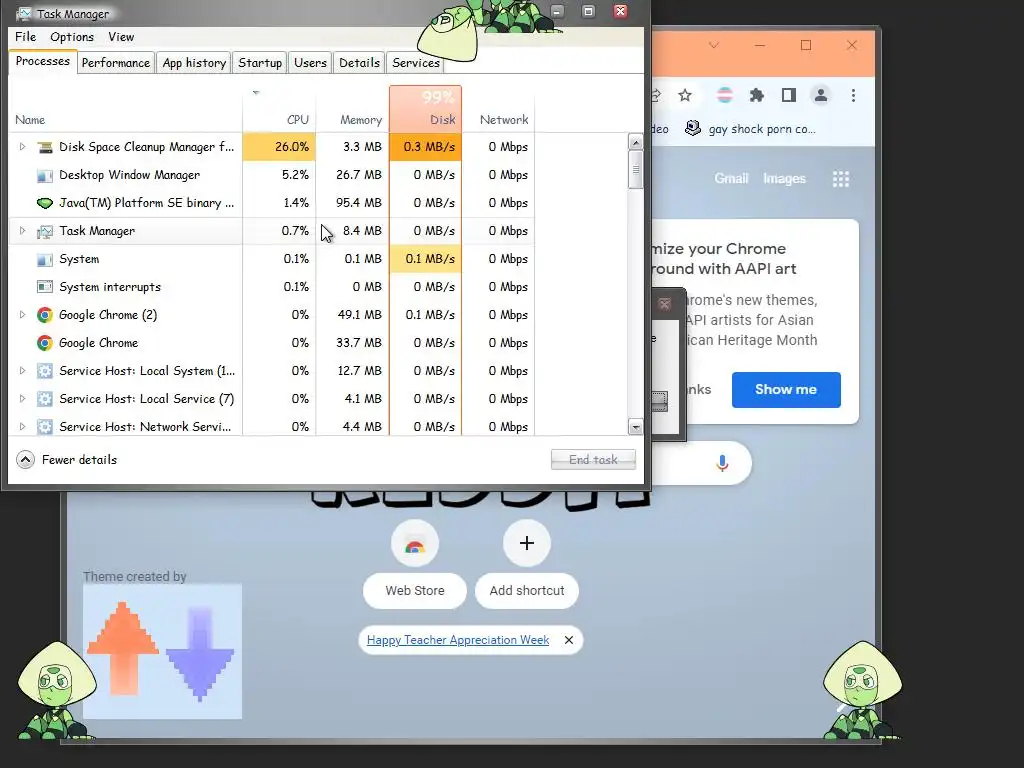Open the File menu in Task Manager
Image resolution: width=1024 pixels, height=768 pixels.
coord(25,37)
